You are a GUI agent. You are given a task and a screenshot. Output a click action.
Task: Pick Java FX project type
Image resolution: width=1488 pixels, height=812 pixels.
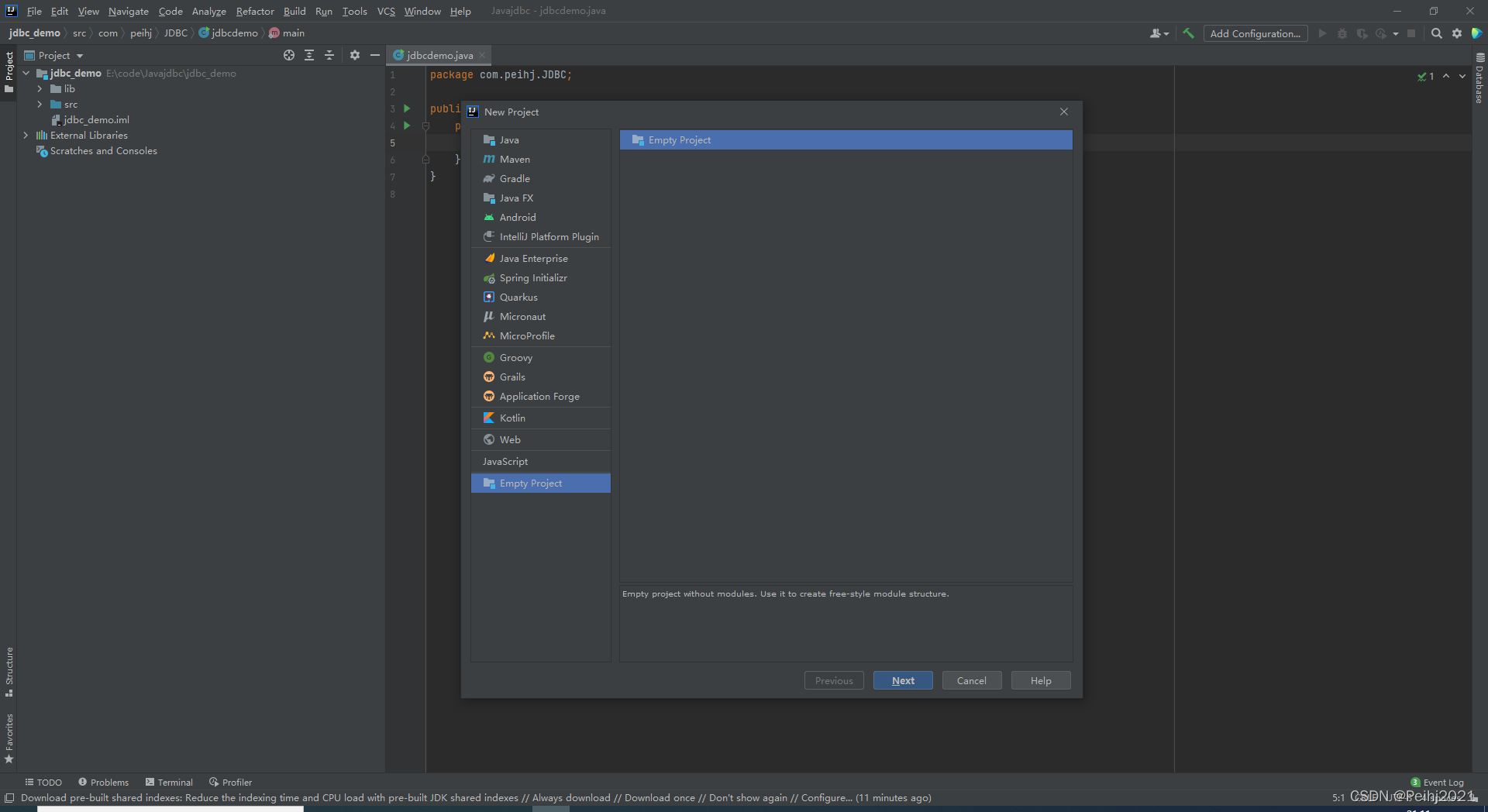540,198
